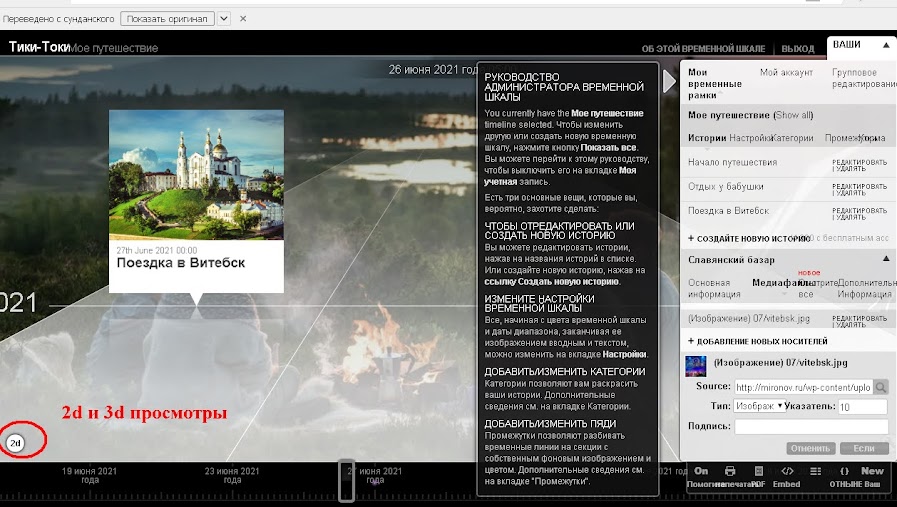Viewport: 897px width, 507px height.
Task: Select the Дополнительная Информация tab
Action: click(866, 288)
